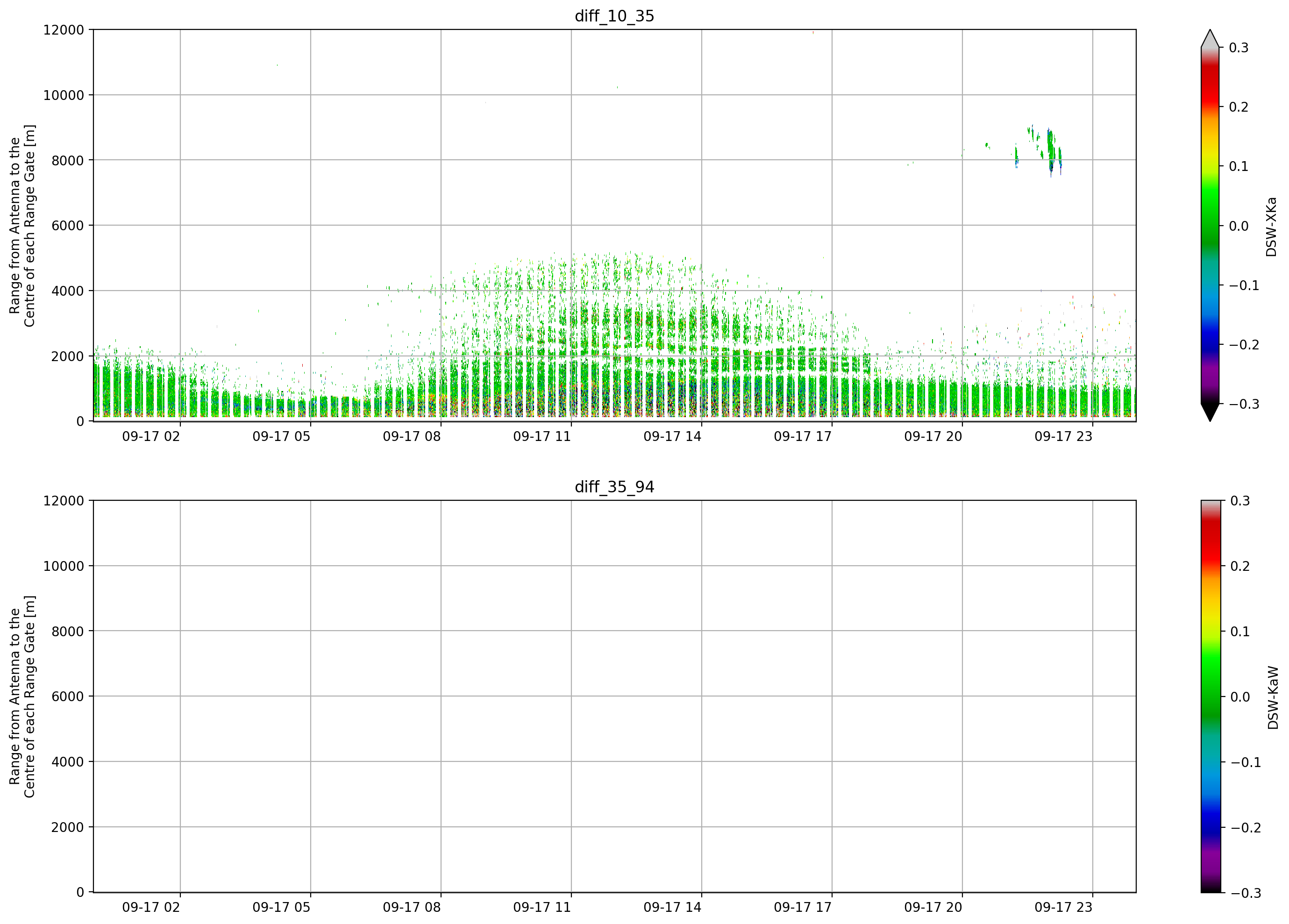Click the 8000 tick label on diff_35_94 axis
This screenshot has height=924, width=1289.
click(68, 632)
